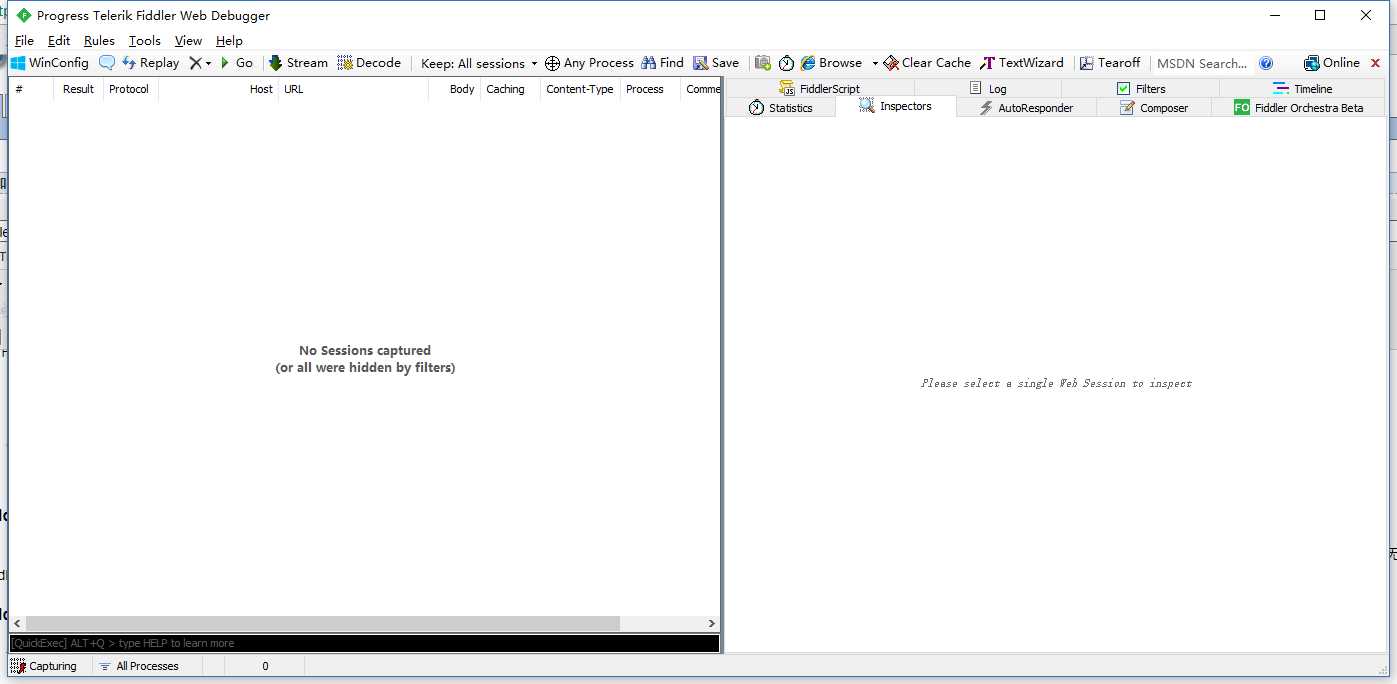Toggle Stream mode in toolbar
This screenshot has width=1397, height=684.
(298, 63)
